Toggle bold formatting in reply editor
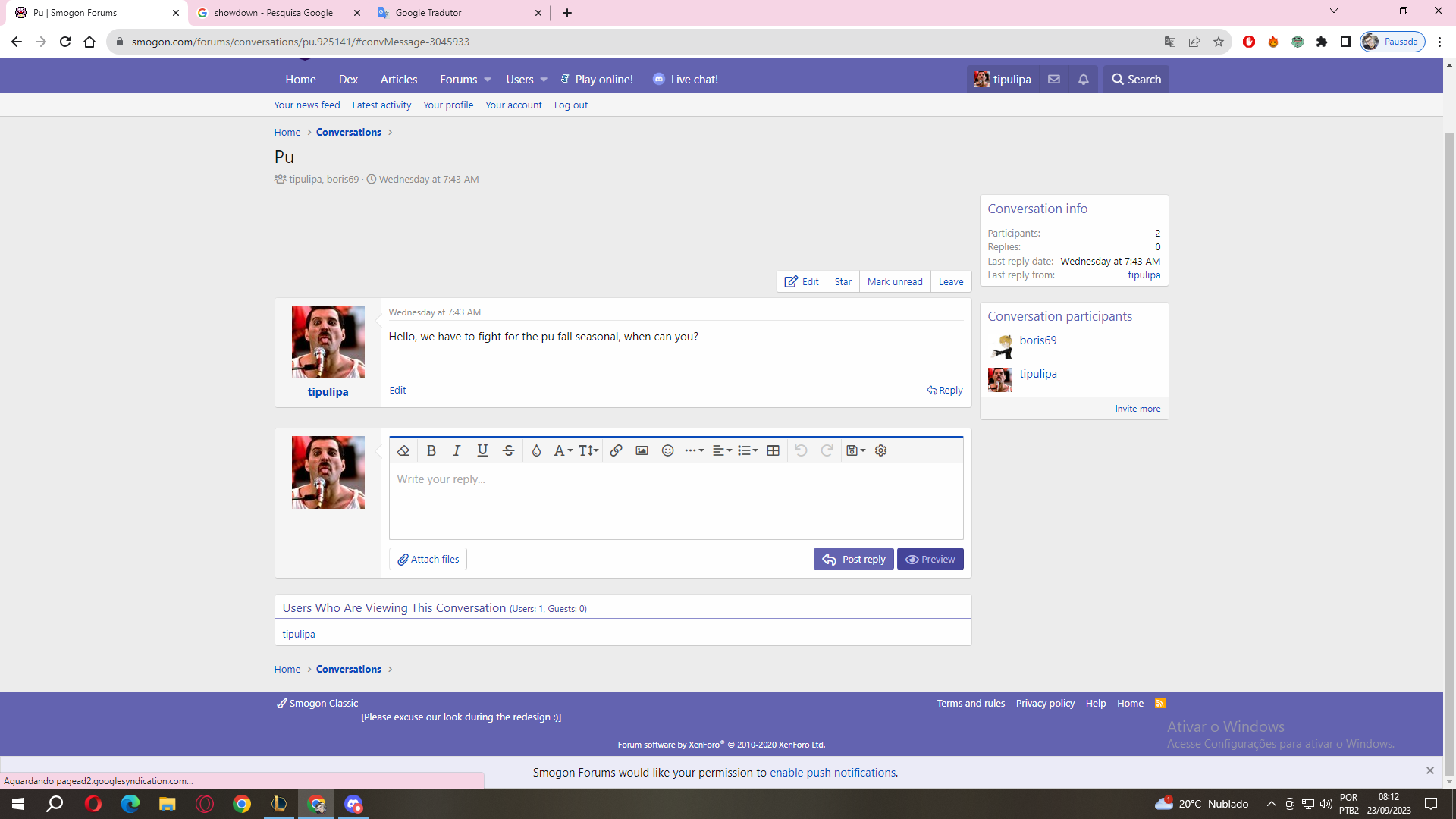Viewport: 1456px width, 819px height. 431,450
